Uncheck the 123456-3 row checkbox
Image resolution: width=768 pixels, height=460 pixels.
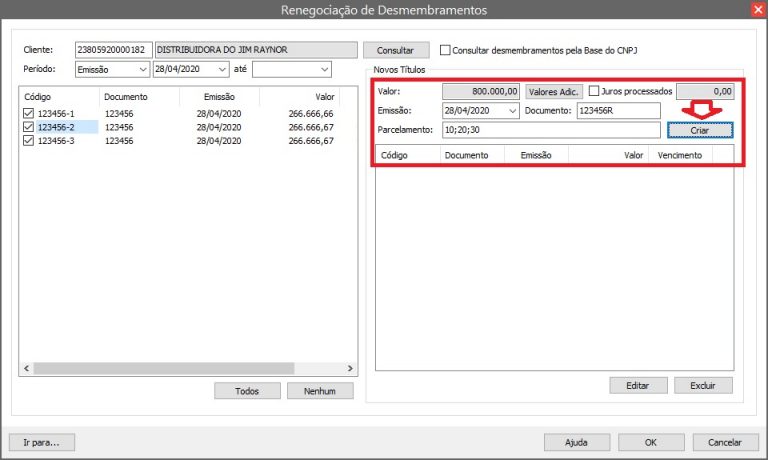28,141
